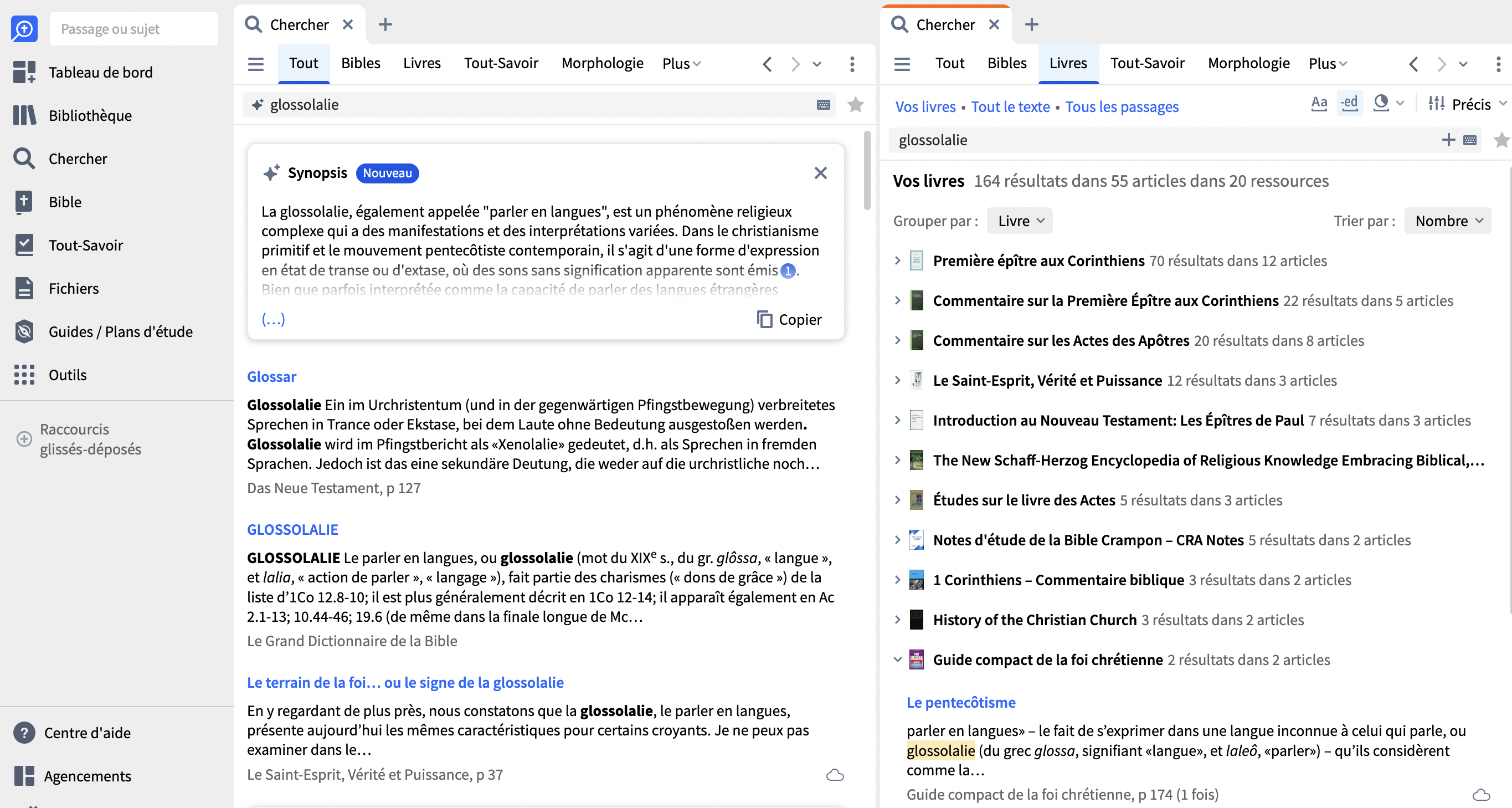
Task: Open Tout-Savoir in sidebar
Action: click(x=68, y=245)
